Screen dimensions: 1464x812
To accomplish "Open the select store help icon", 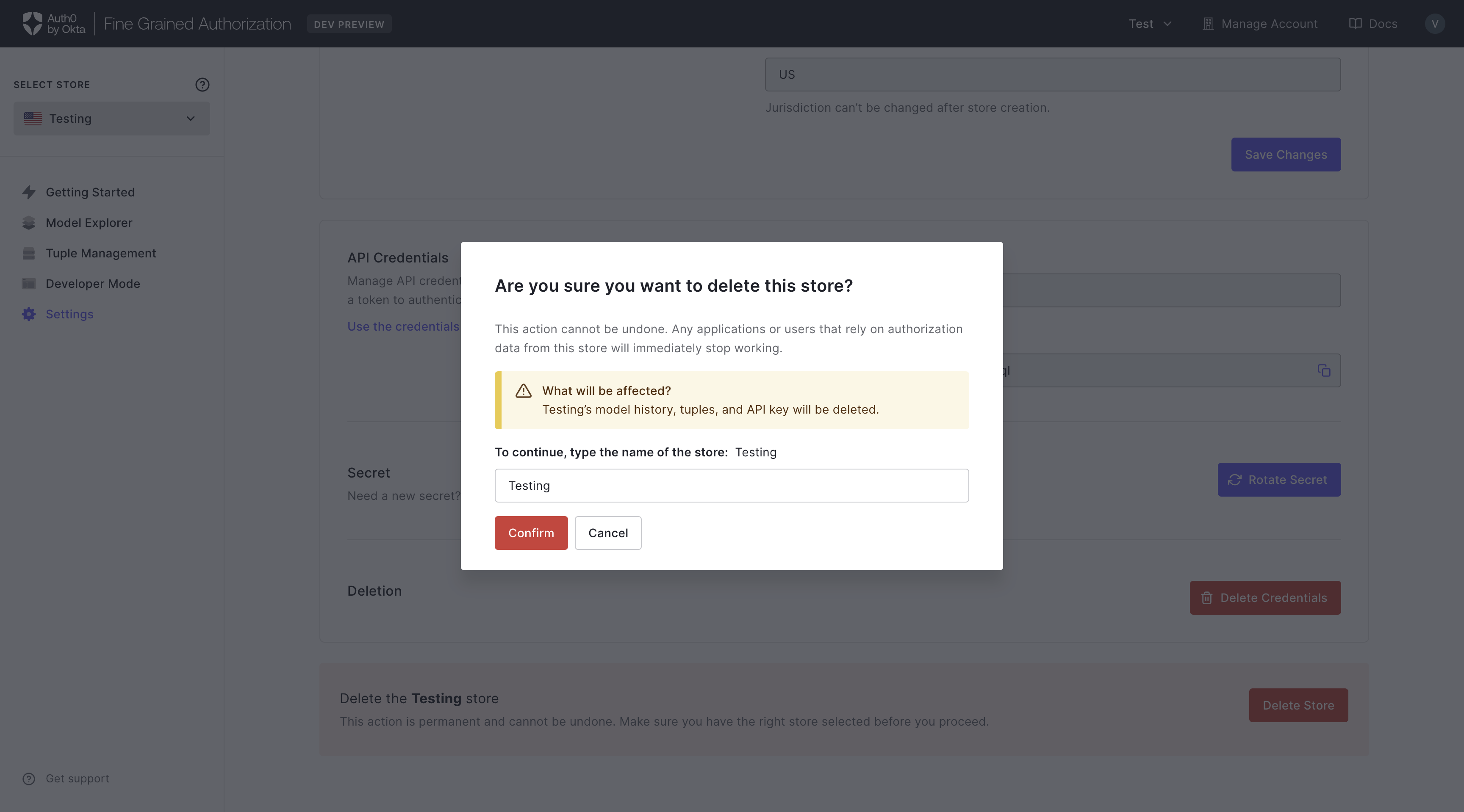I will click(202, 85).
